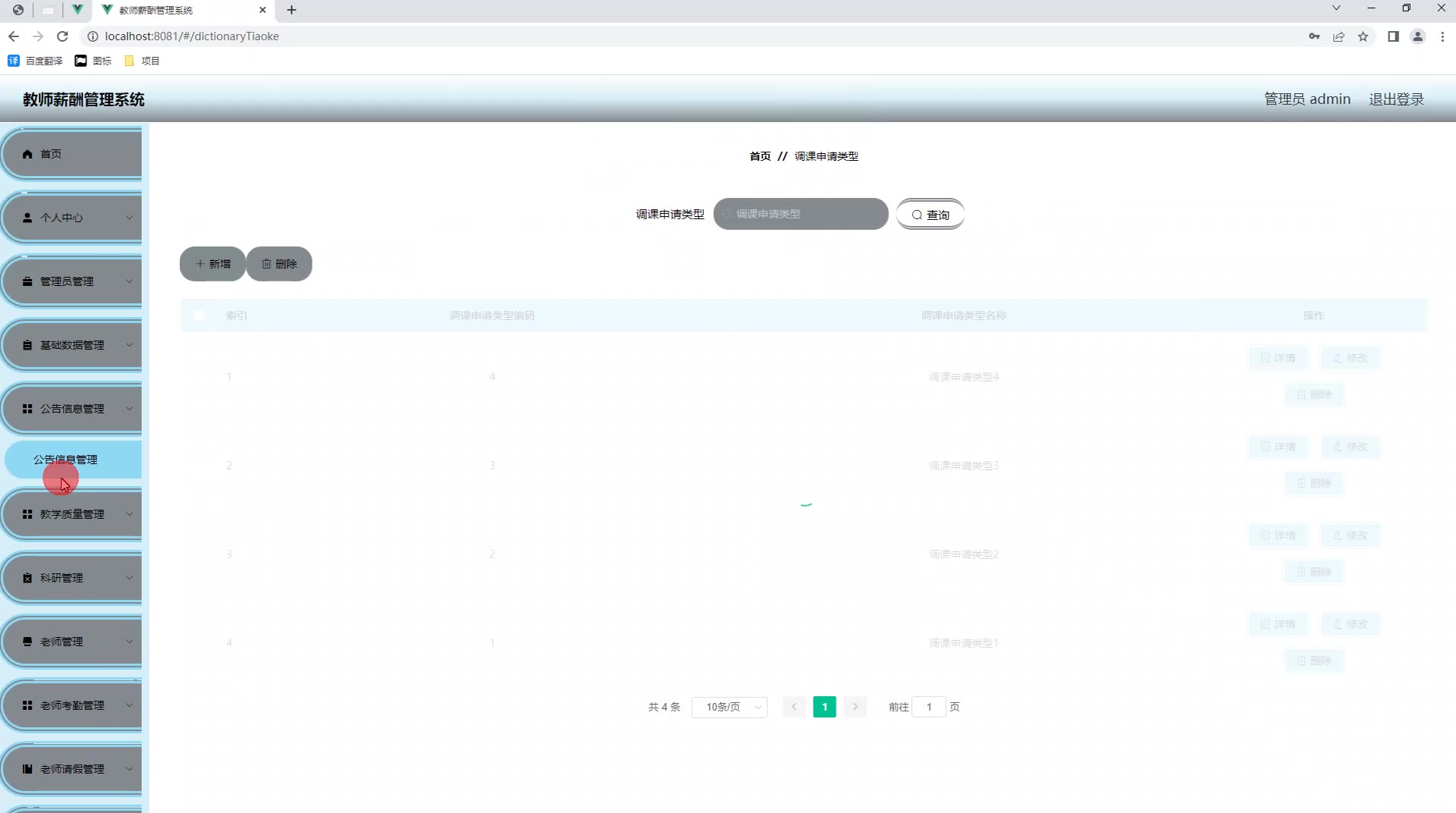Click 删除 for 调课申请类型1 row
Image resolution: width=1456 pixels, height=813 pixels.
[1314, 661]
